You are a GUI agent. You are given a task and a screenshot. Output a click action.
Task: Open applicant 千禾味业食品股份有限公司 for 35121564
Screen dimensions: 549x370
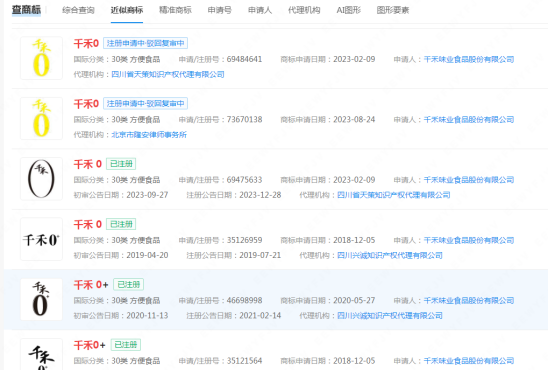pyautogui.click(x=469, y=361)
